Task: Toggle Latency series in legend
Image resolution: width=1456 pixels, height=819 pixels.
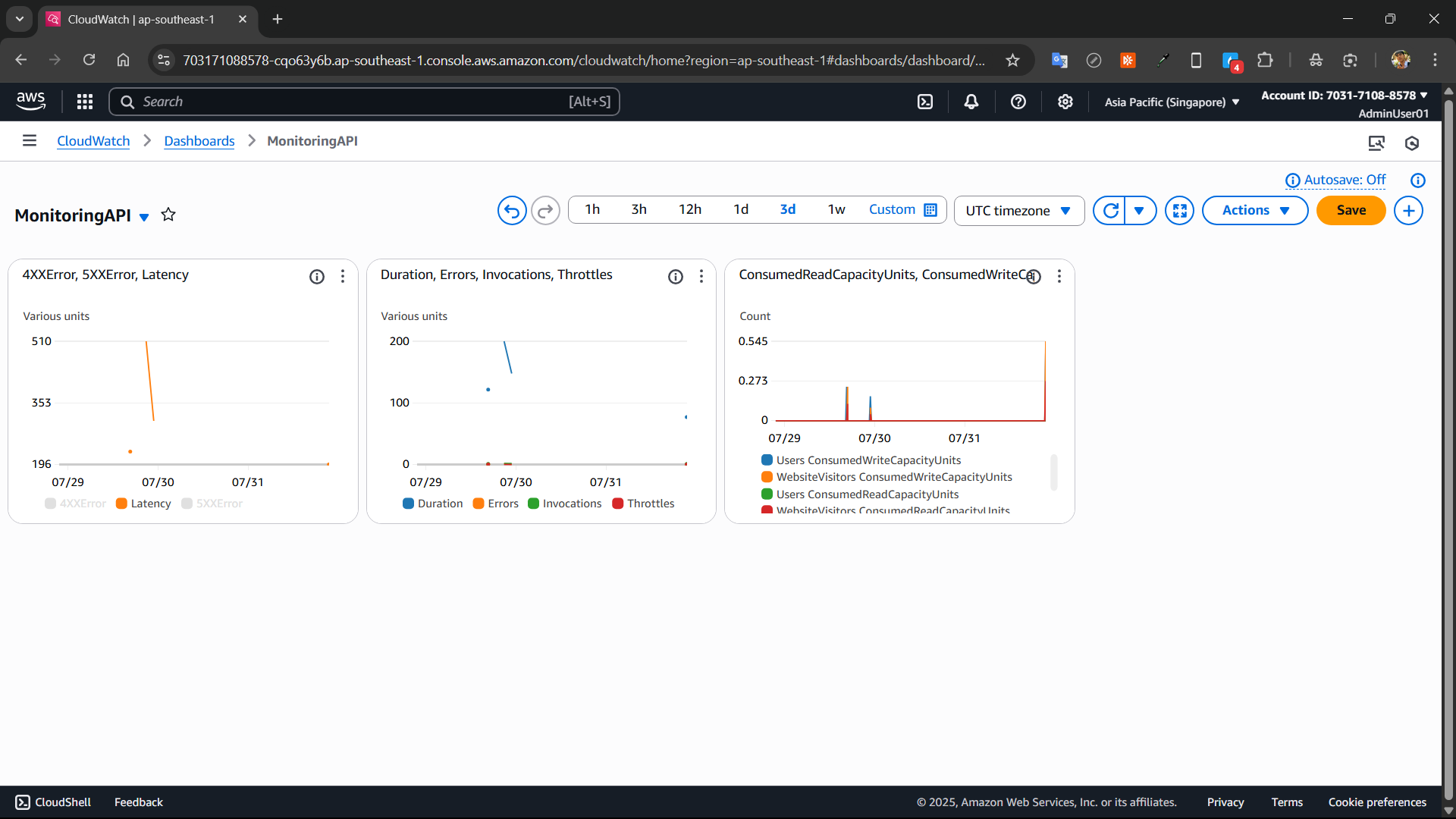Action: 143,504
